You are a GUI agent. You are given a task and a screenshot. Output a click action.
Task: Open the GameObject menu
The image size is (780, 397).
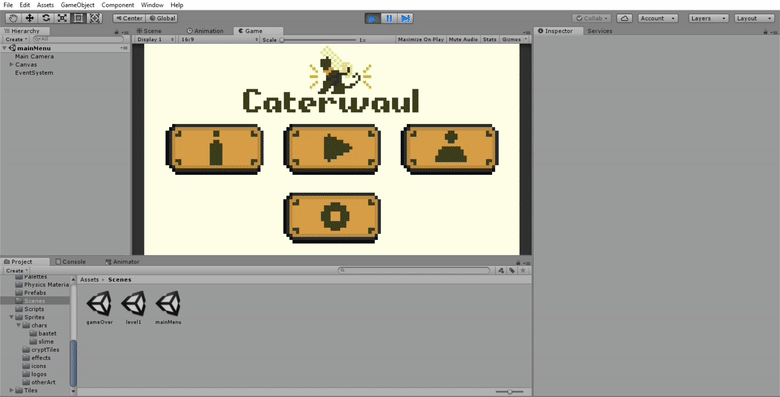click(78, 5)
